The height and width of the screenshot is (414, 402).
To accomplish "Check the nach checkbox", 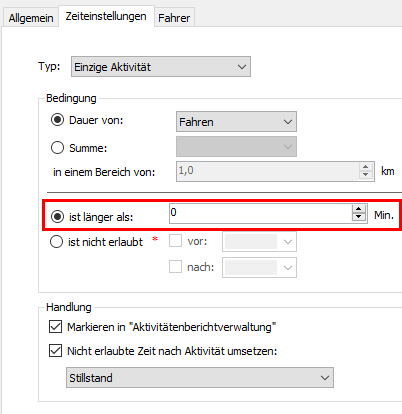I will [175, 267].
